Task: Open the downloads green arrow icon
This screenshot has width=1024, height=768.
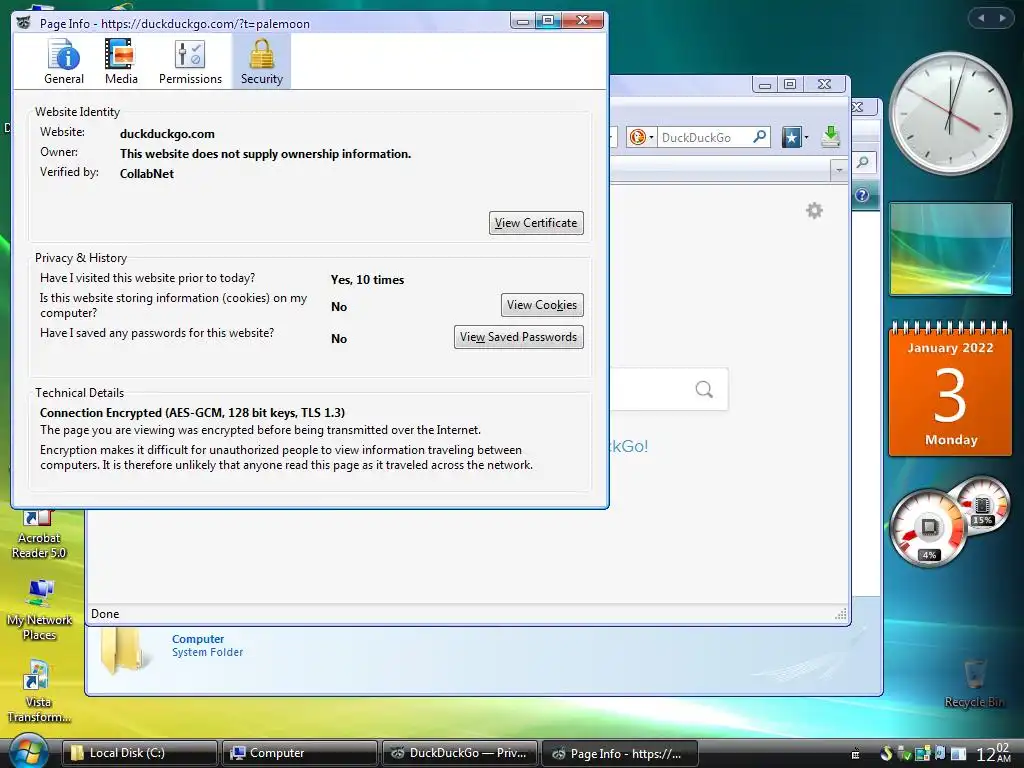Action: pos(831,136)
